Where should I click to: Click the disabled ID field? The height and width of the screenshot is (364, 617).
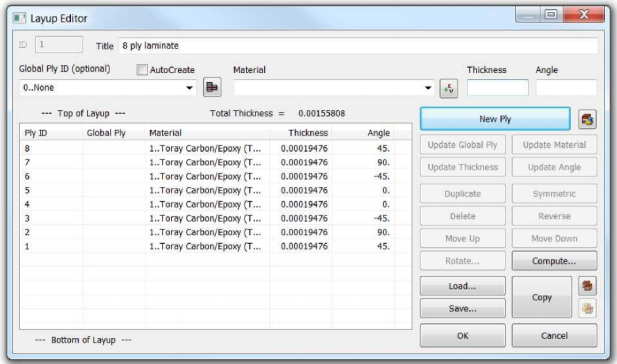tap(59, 44)
